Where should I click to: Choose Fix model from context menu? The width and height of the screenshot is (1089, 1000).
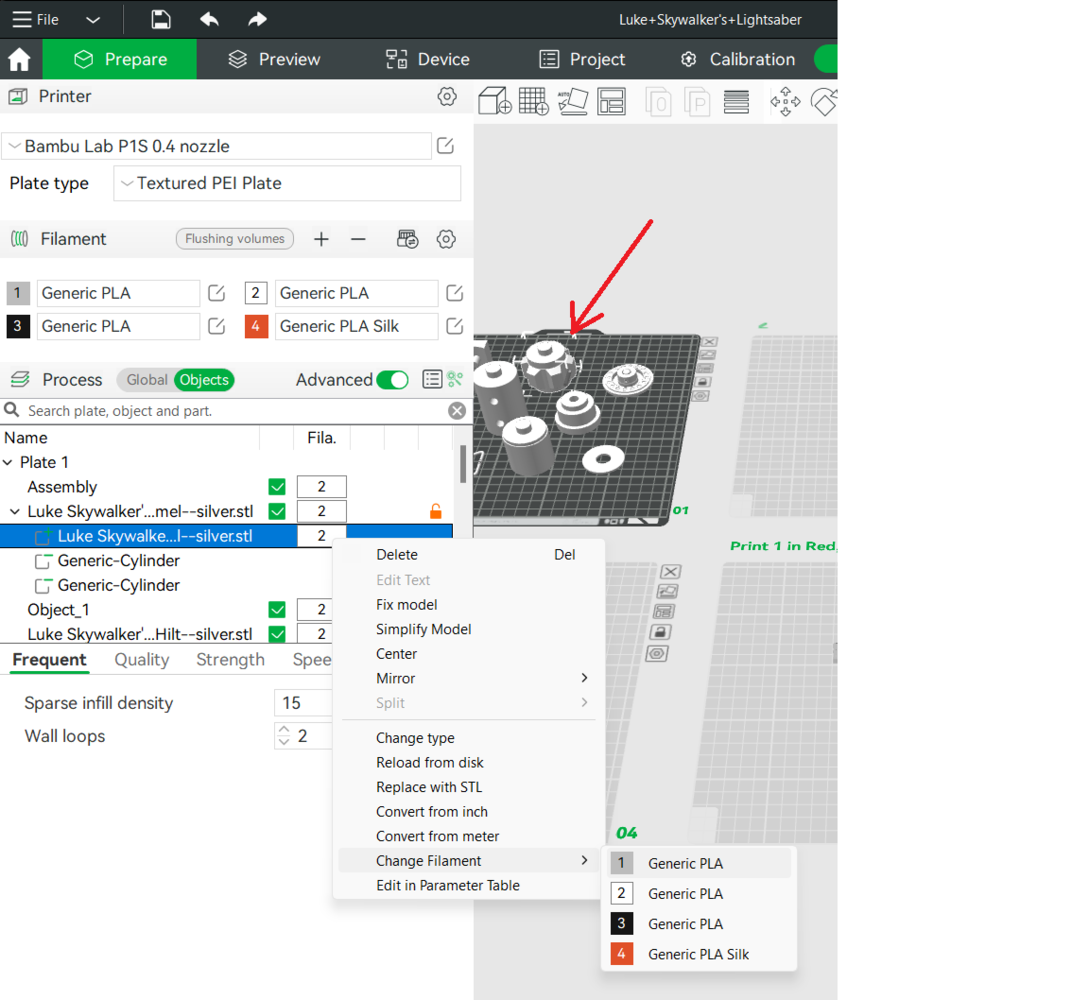pos(406,605)
